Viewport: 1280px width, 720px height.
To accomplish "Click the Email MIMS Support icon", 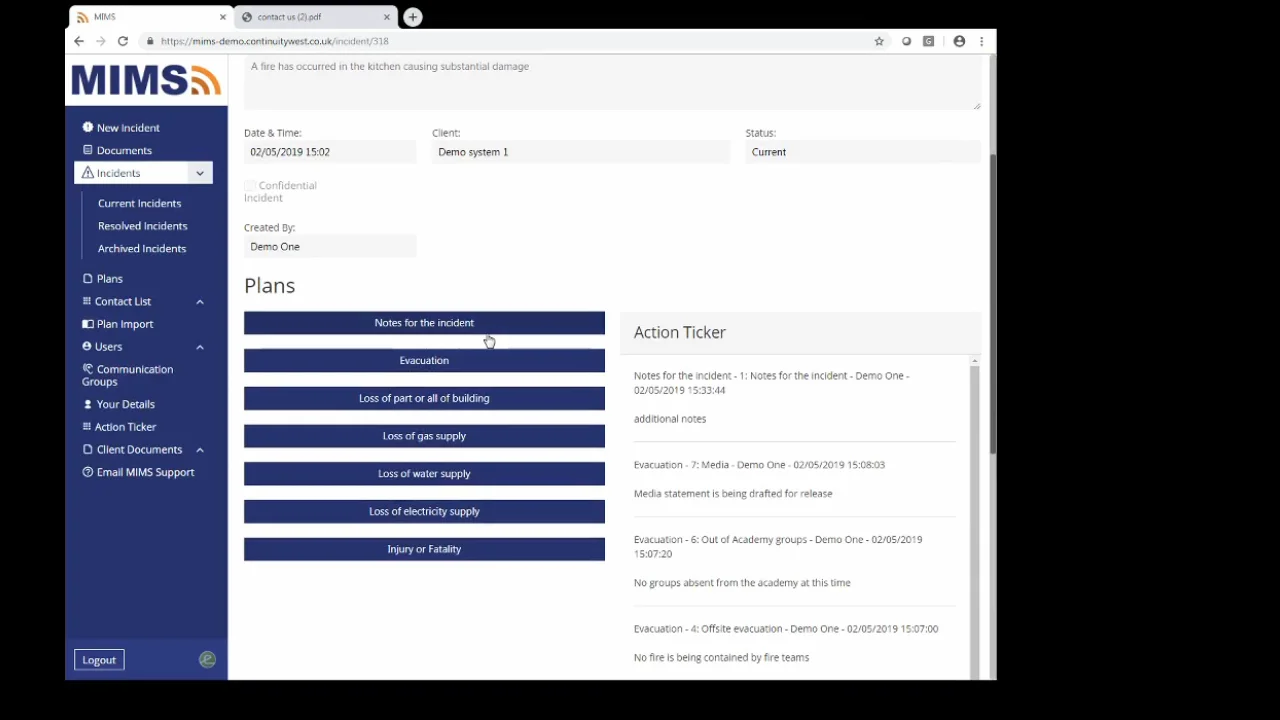I will (x=87, y=472).
